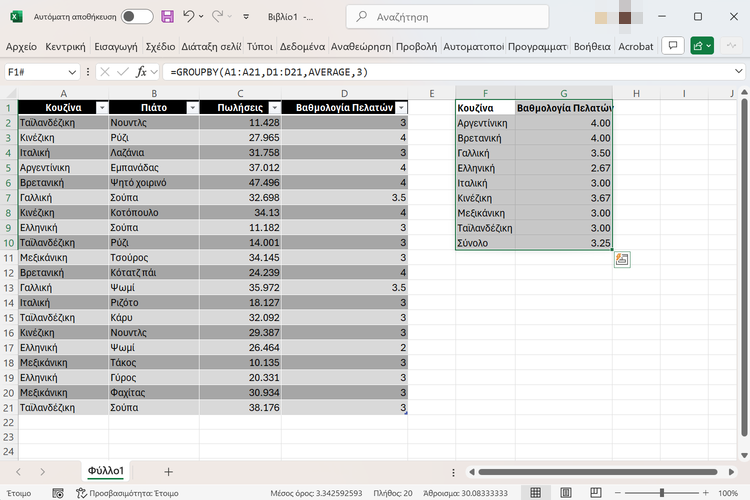Open the Πωλήσεις column filter dropdown
The width and height of the screenshot is (750, 500).
275,108
